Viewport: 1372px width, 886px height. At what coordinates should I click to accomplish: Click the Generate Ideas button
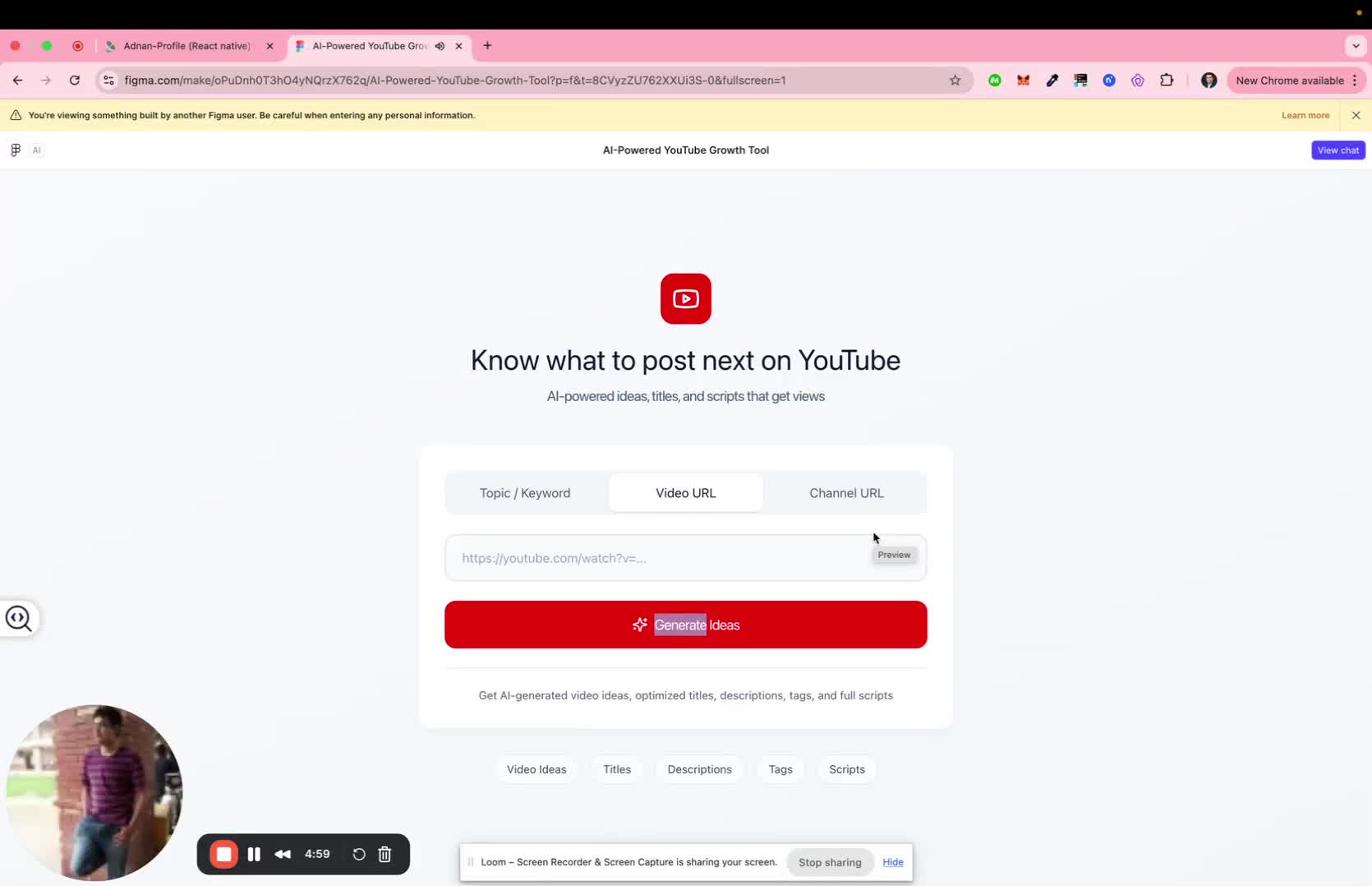685,625
